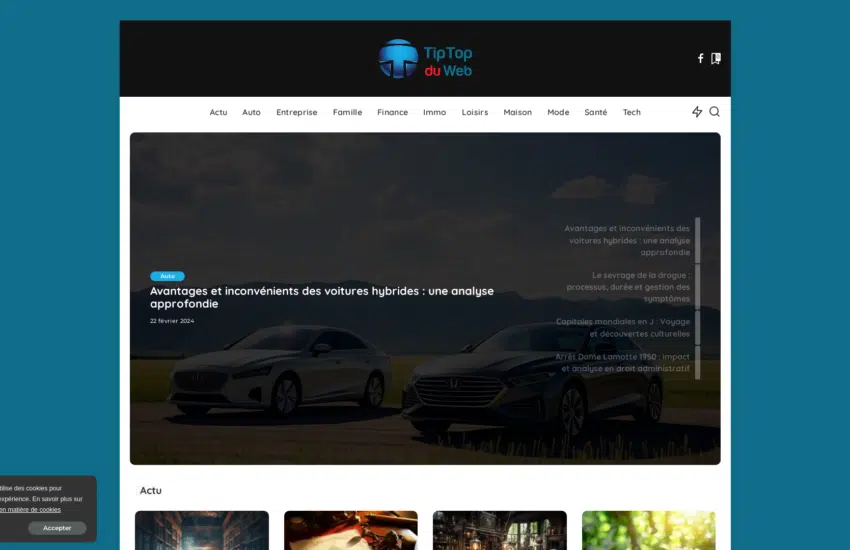
Task: Navigate to Immo section
Action: click(x=435, y=112)
